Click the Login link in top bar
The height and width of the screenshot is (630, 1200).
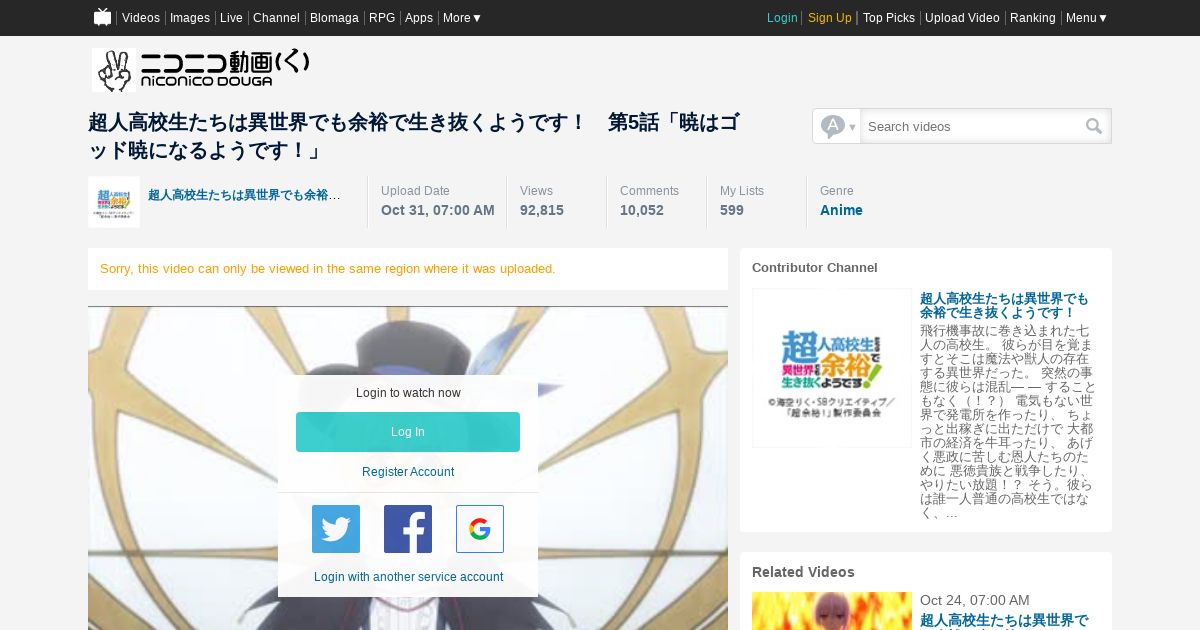782,18
